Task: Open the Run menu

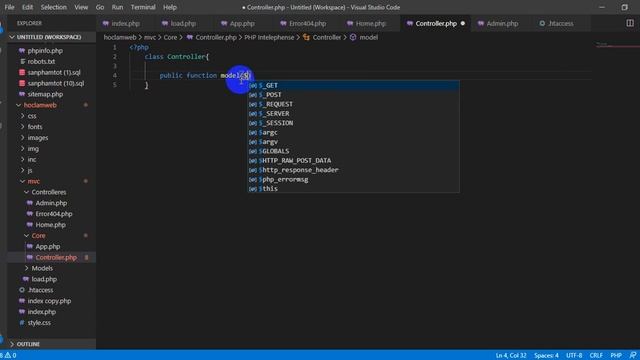Action: [117, 7]
